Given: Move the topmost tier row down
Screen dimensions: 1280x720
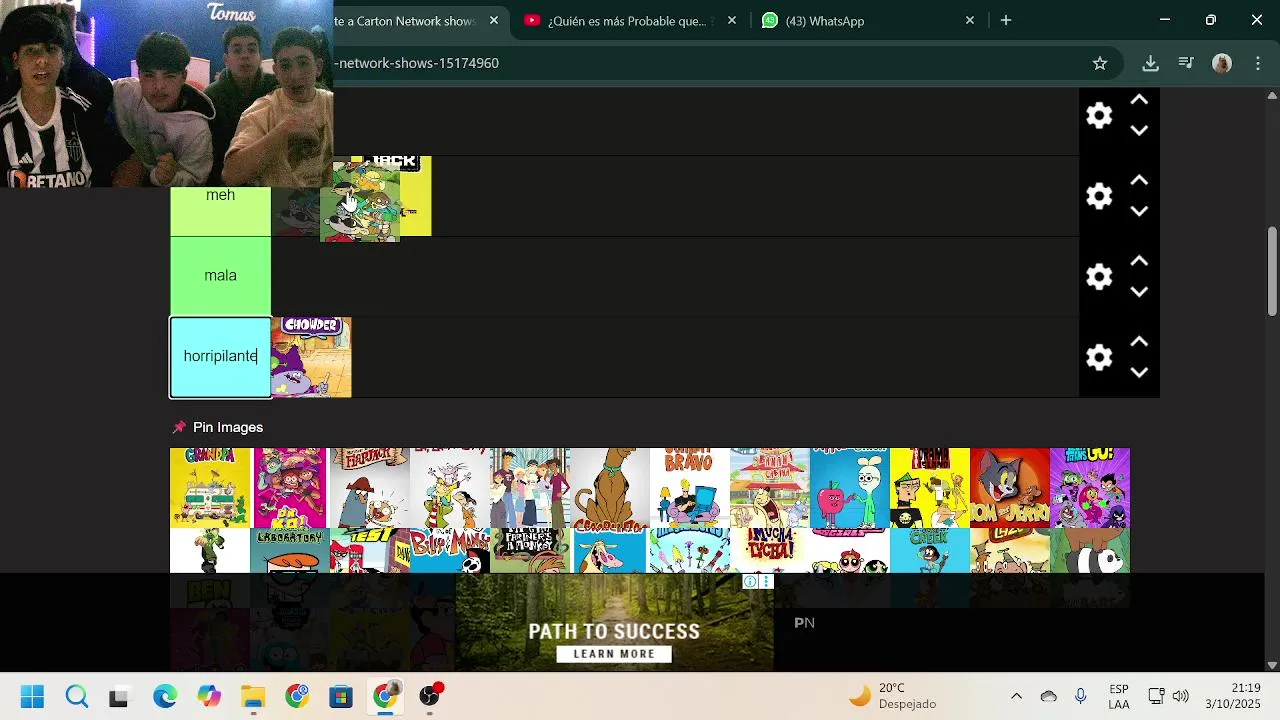Looking at the screenshot, I should [x=1139, y=130].
